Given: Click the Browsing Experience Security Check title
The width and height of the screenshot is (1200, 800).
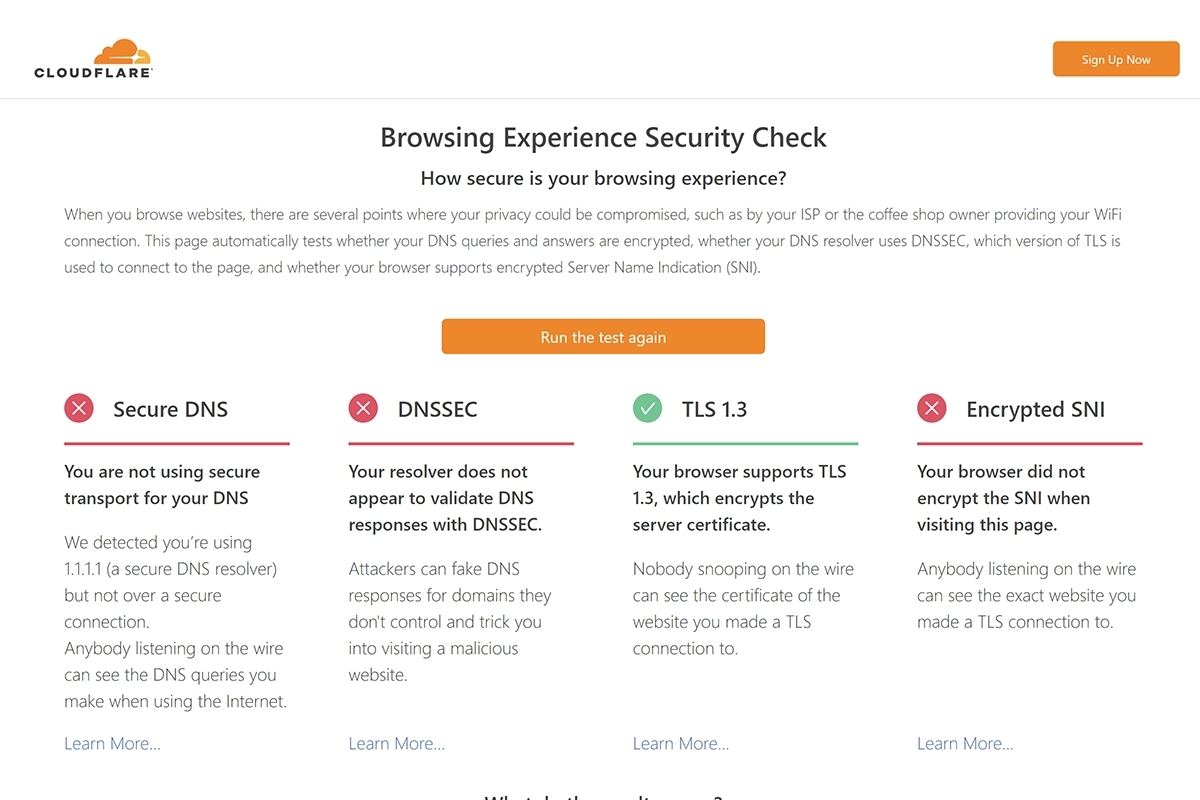Looking at the screenshot, I should coord(603,137).
